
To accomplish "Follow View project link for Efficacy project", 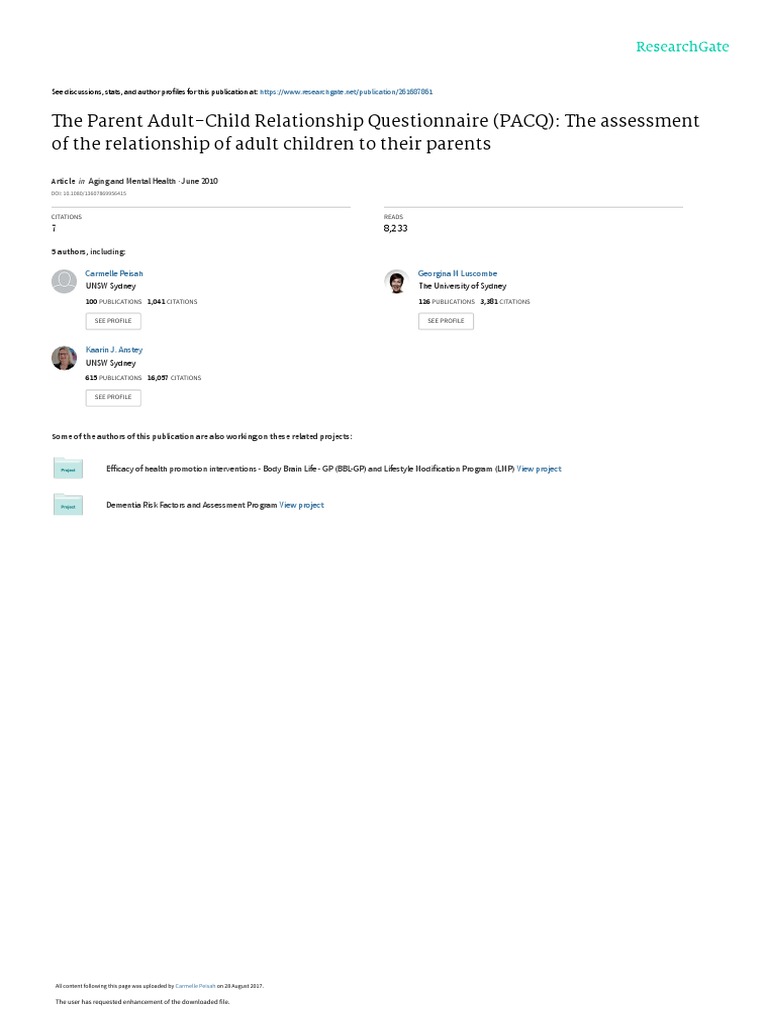I will [539, 469].
